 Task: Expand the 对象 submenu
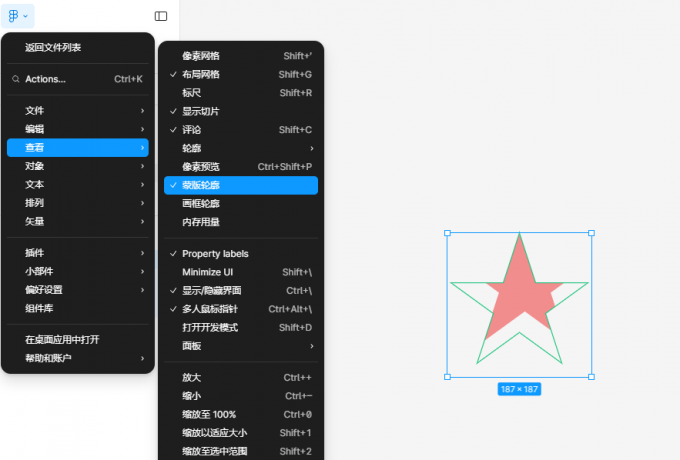tap(78, 166)
